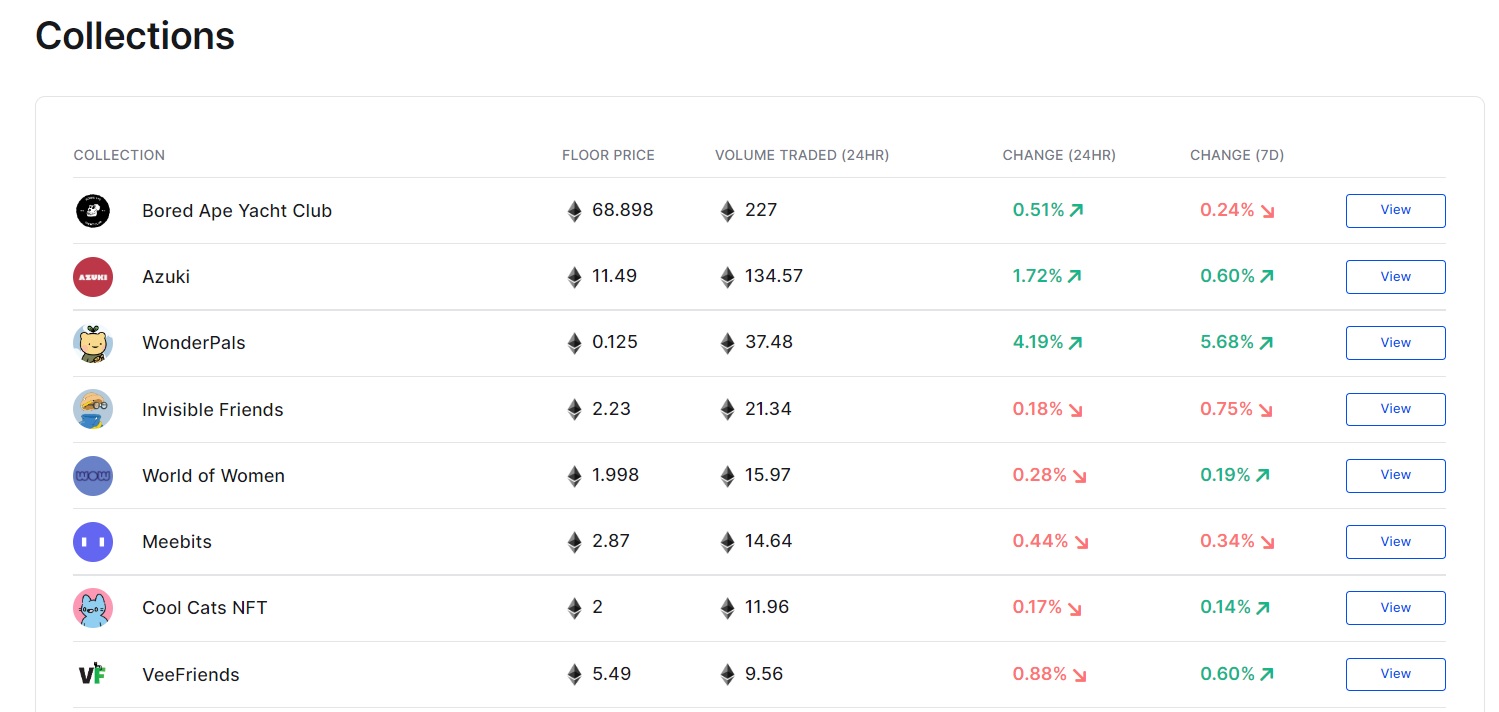Click Ethereum icon beside volume 15.97
The width and height of the screenshot is (1499, 712).
[x=727, y=476]
